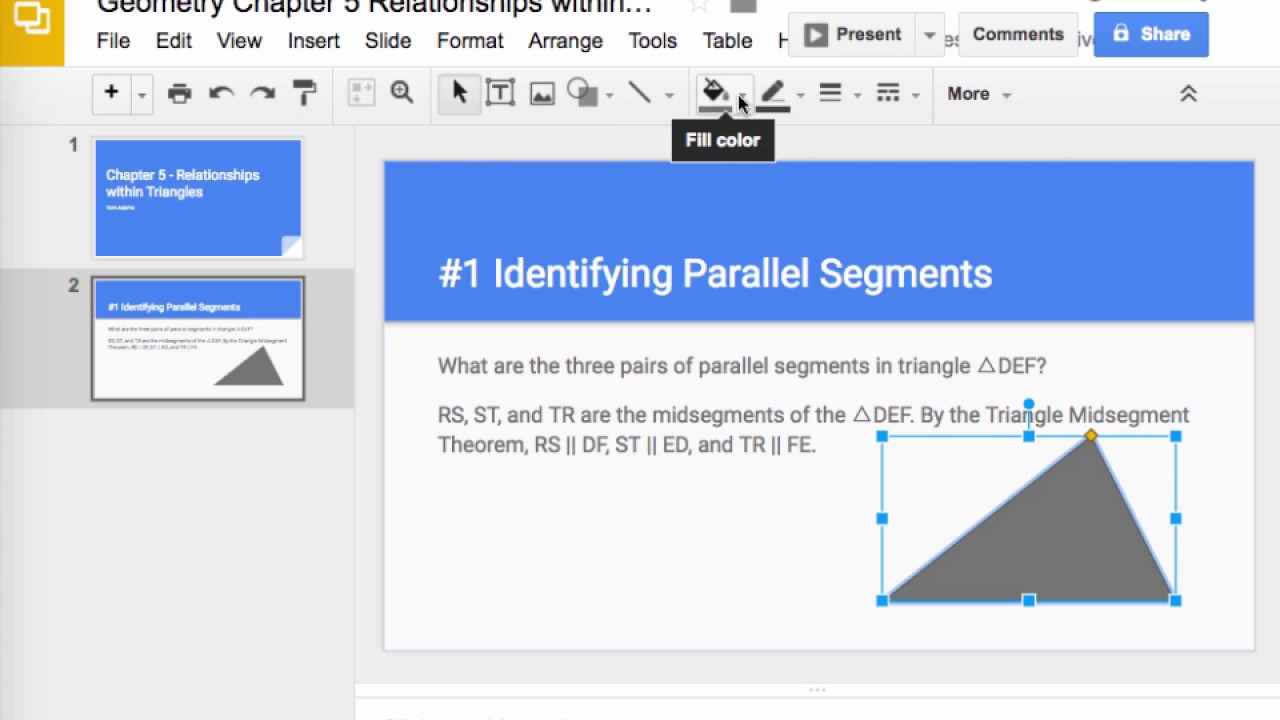Click the yellow diamond adjustment handle
Viewport: 1280px width, 720px height.
coord(1091,436)
